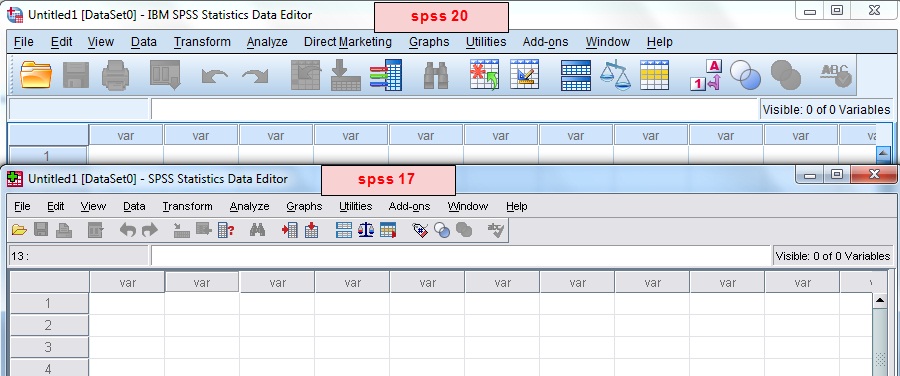This screenshot has width=900, height=376.
Task: Open a data file in SPSS 20 toolbar
Action: 36,75
